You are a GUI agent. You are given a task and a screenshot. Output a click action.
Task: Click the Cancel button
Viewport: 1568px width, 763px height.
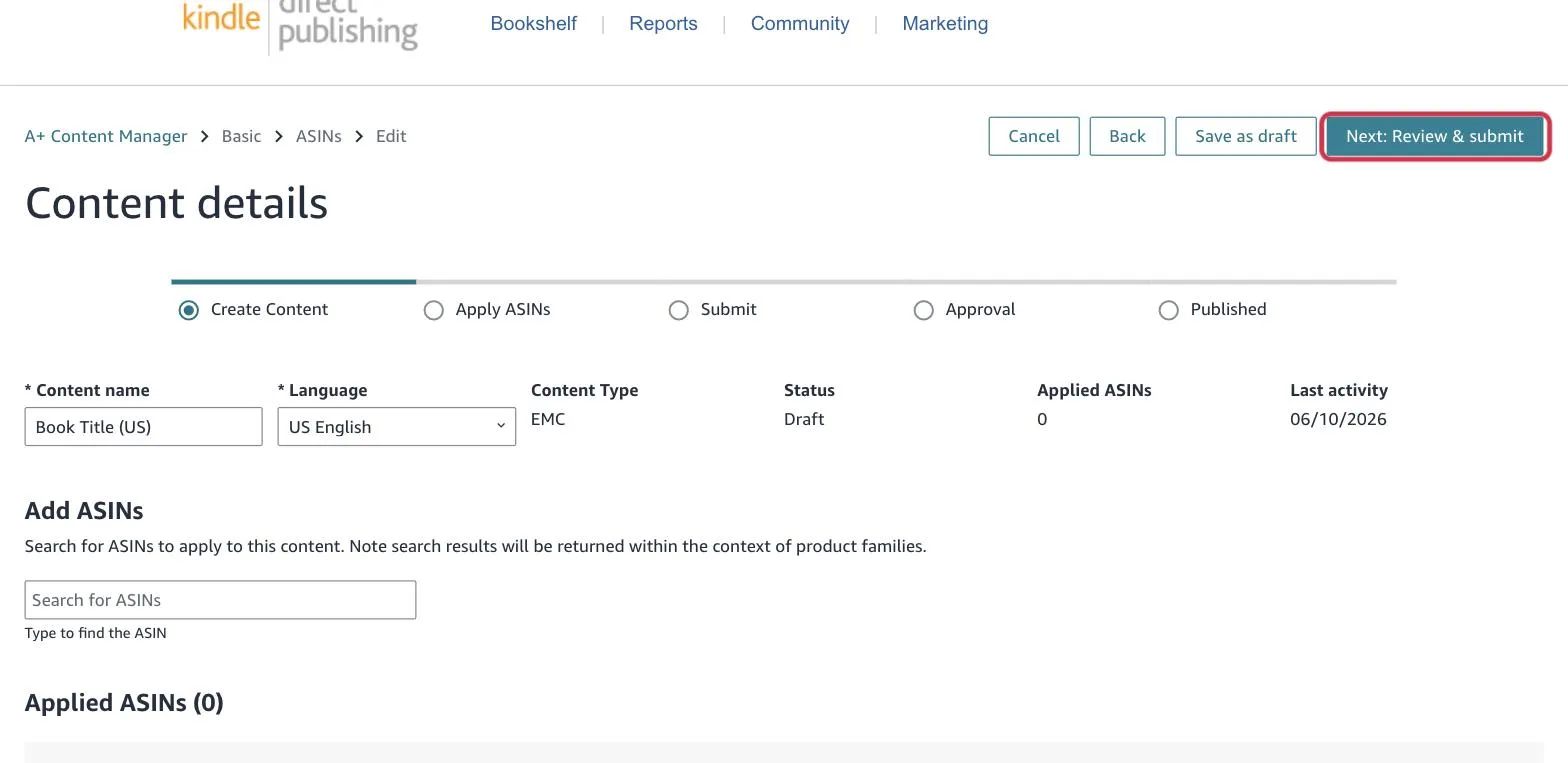click(1034, 136)
